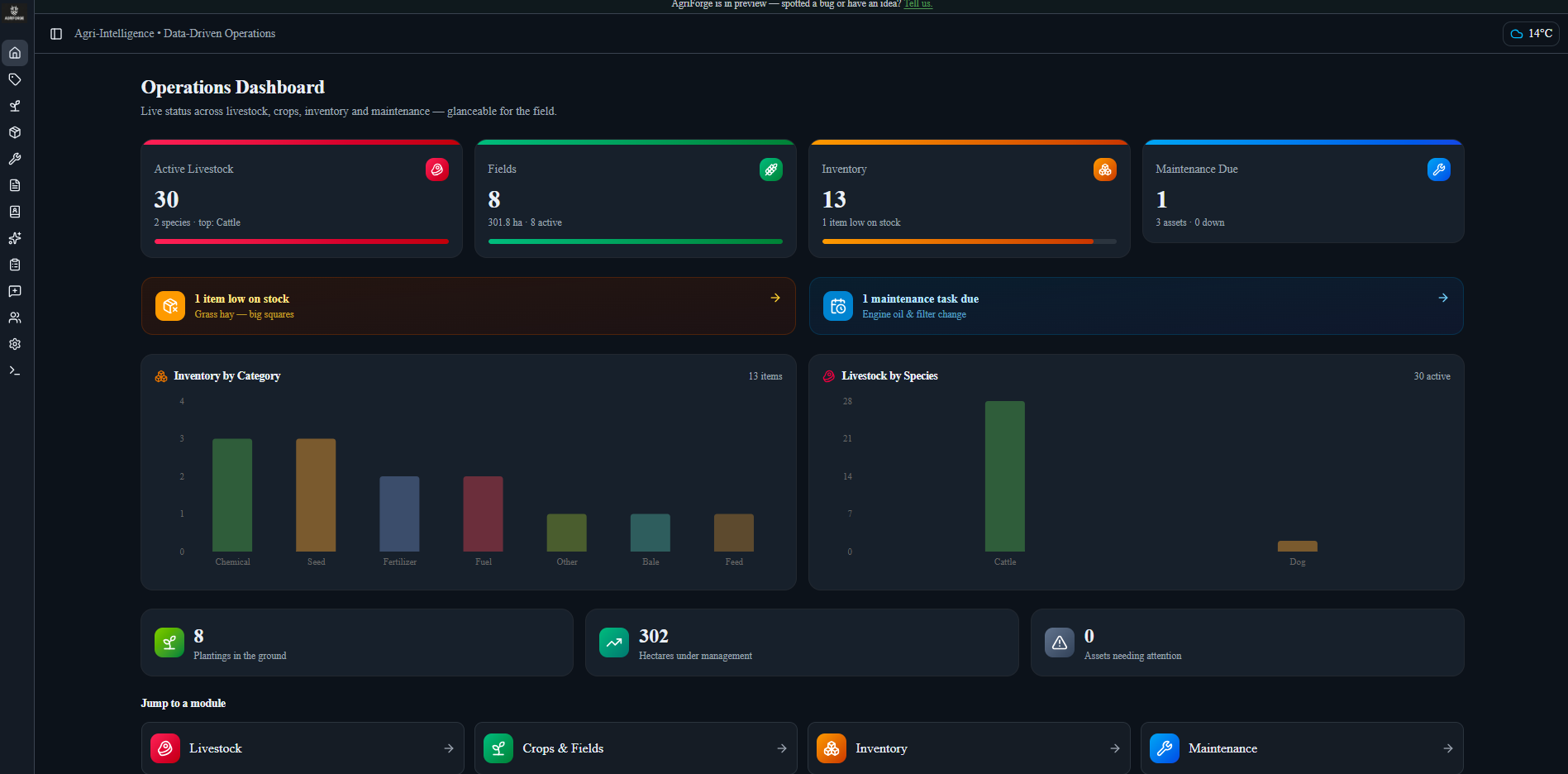Image resolution: width=1568 pixels, height=774 pixels.
Task: Click the green Fields card icon
Action: (771, 170)
